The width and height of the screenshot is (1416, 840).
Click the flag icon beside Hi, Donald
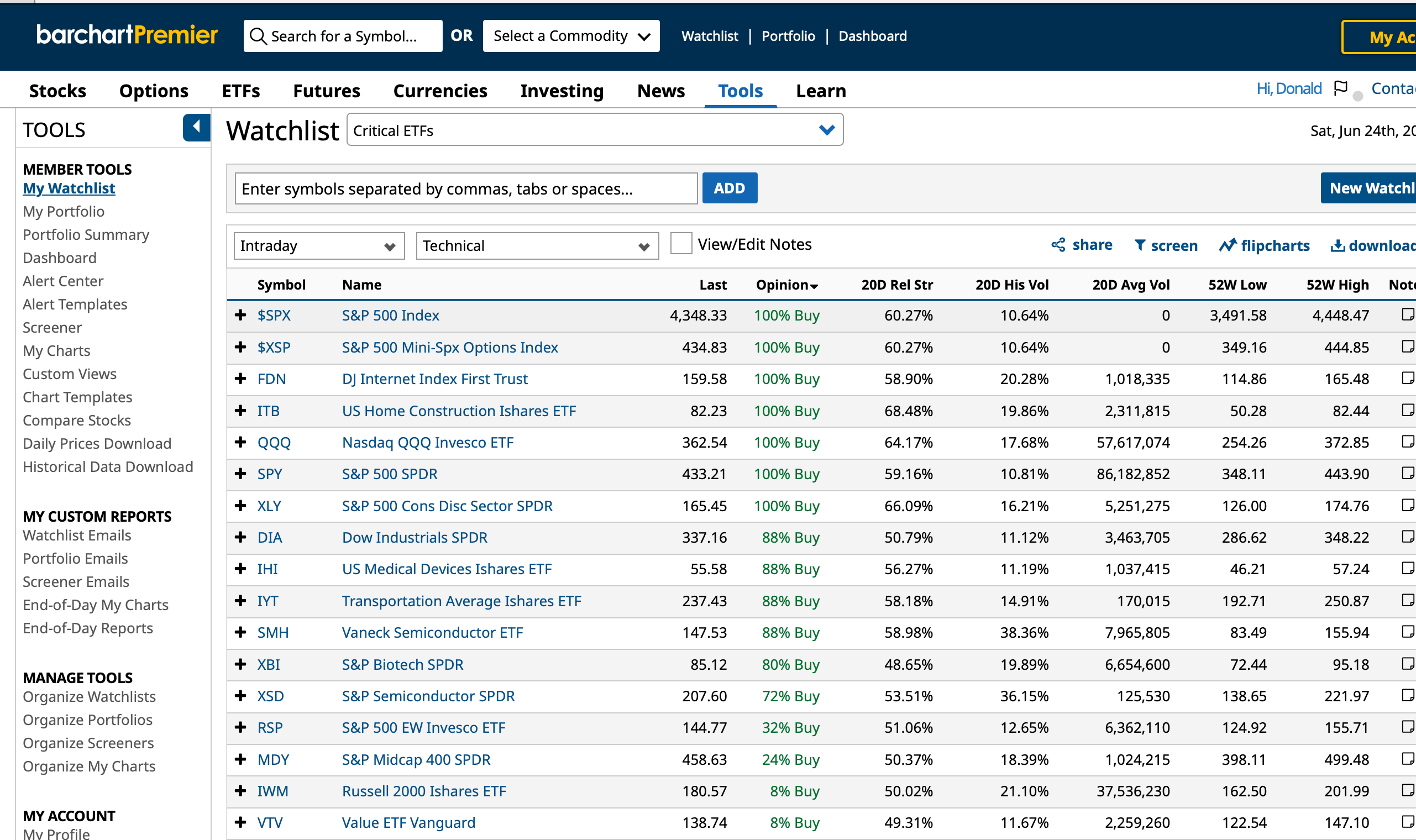click(x=1340, y=88)
